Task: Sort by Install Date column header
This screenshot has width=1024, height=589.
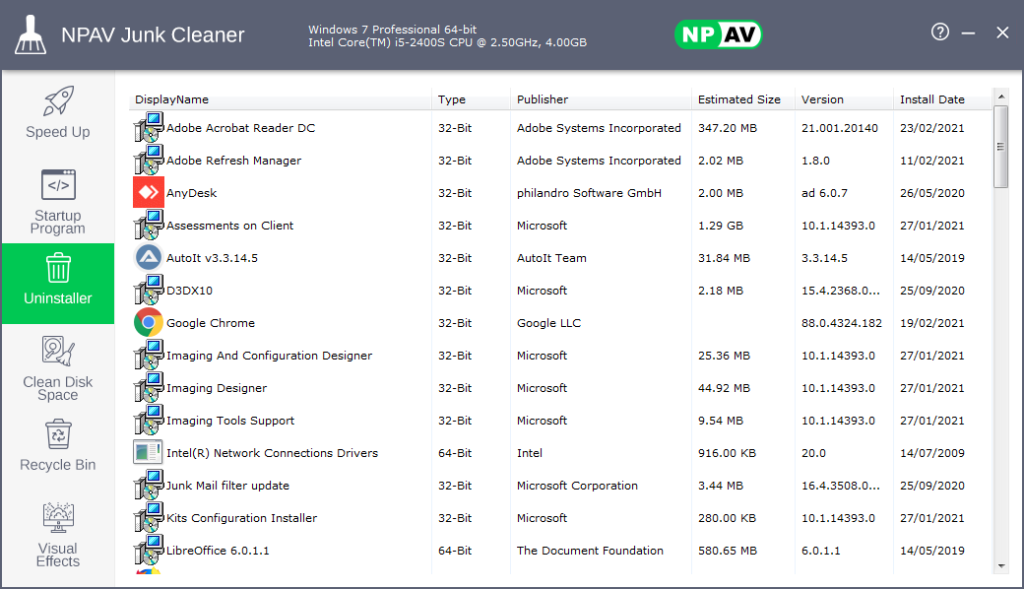Action: (x=932, y=99)
